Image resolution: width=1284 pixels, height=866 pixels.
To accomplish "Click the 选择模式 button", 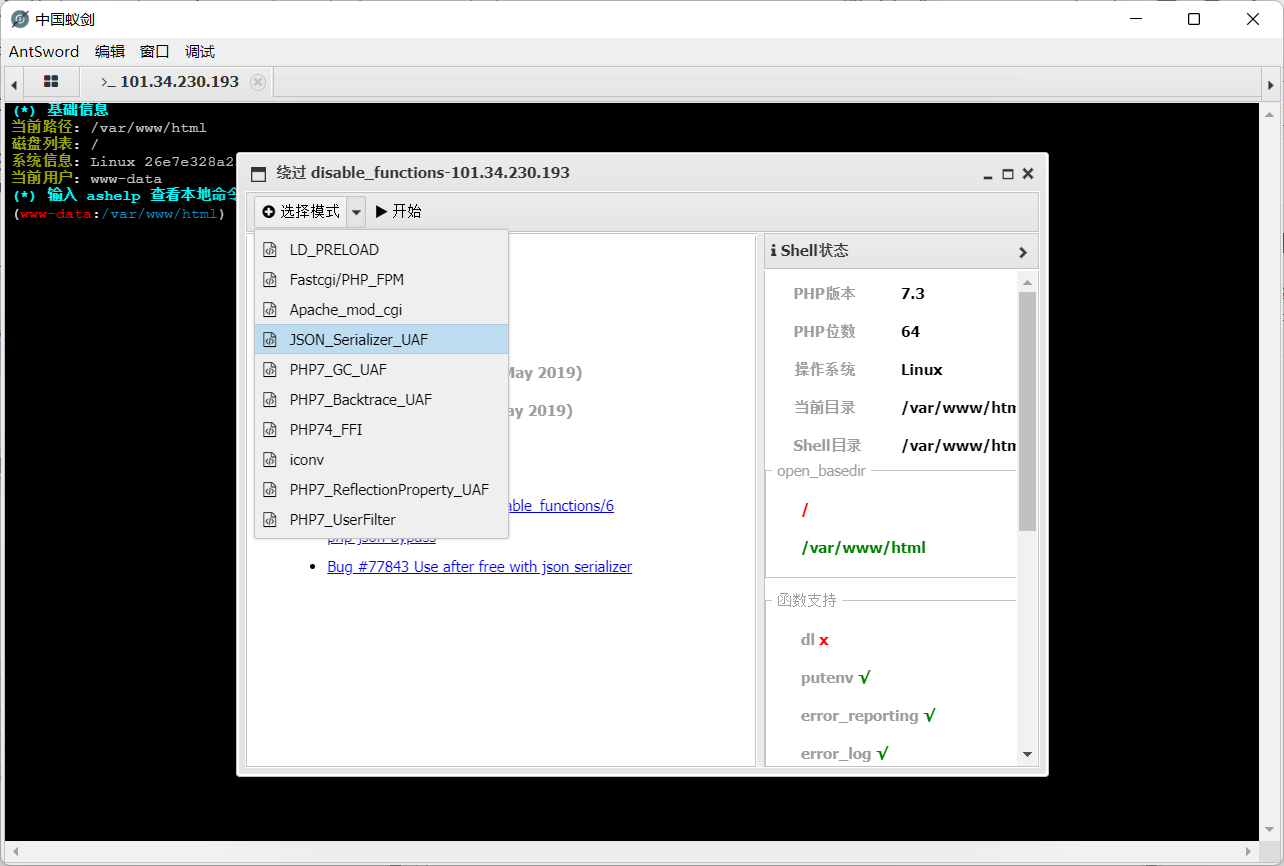I will pyautogui.click(x=301, y=212).
